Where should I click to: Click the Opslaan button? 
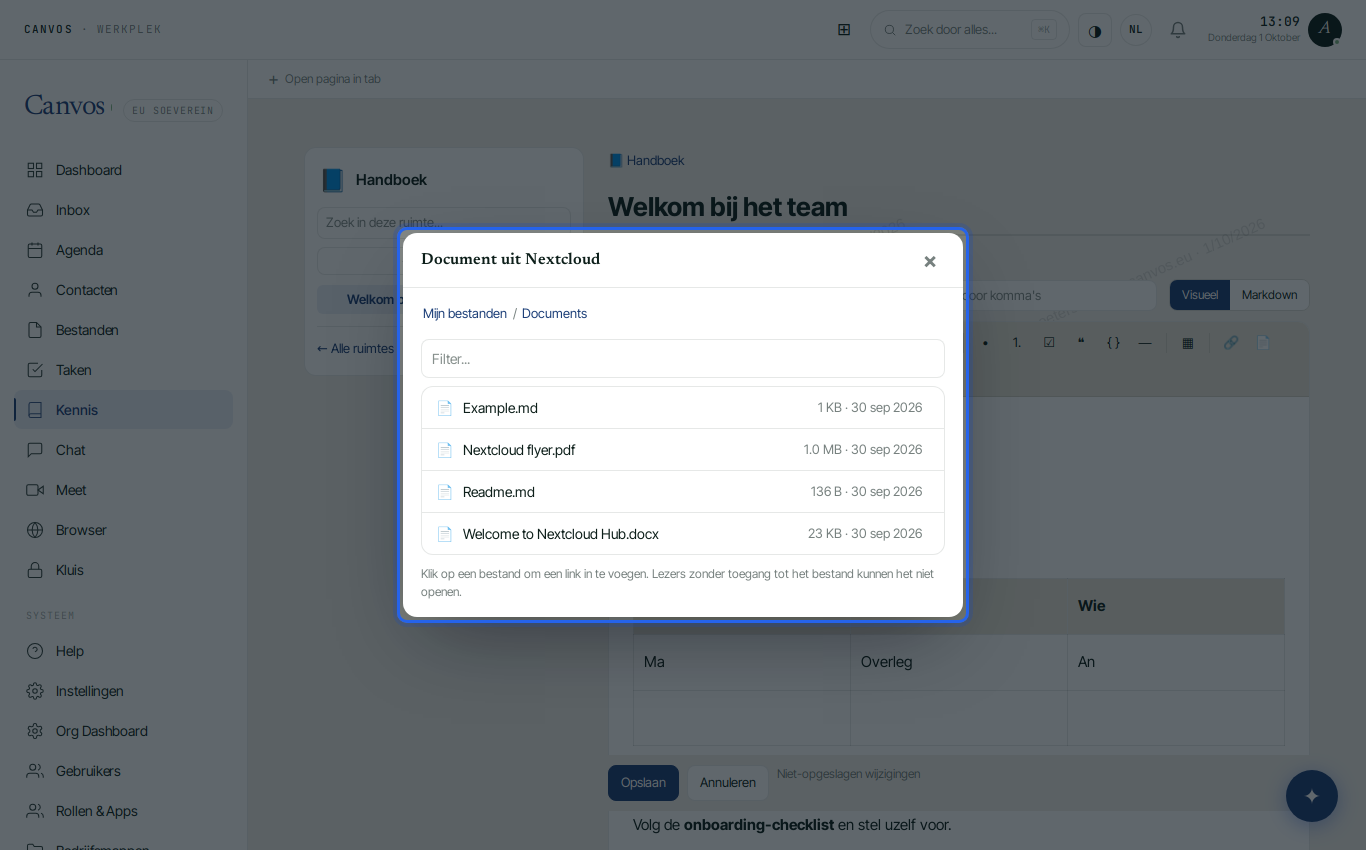point(643,783)
